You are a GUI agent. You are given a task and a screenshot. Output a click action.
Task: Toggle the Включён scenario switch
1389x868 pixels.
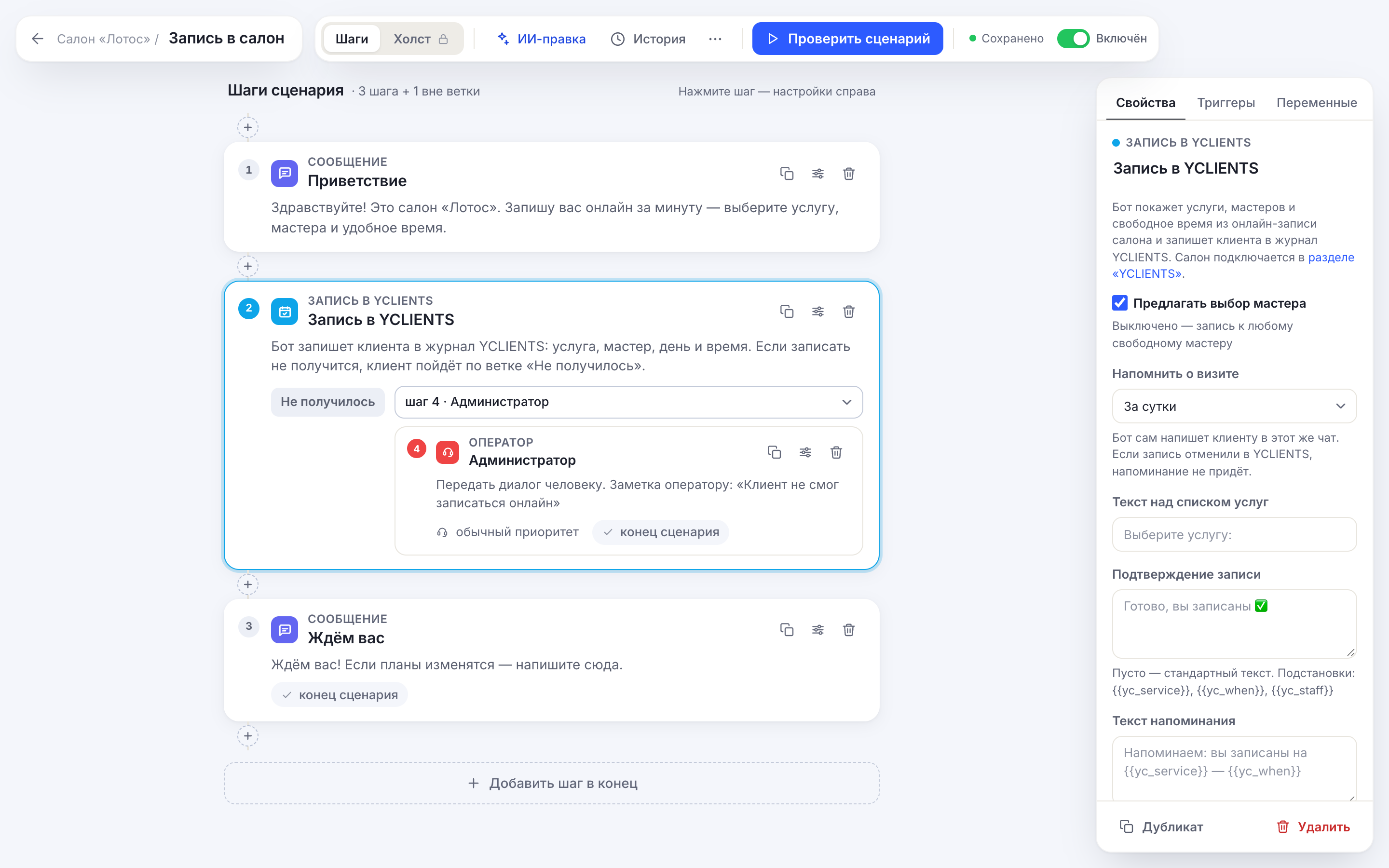point(1073,39)
